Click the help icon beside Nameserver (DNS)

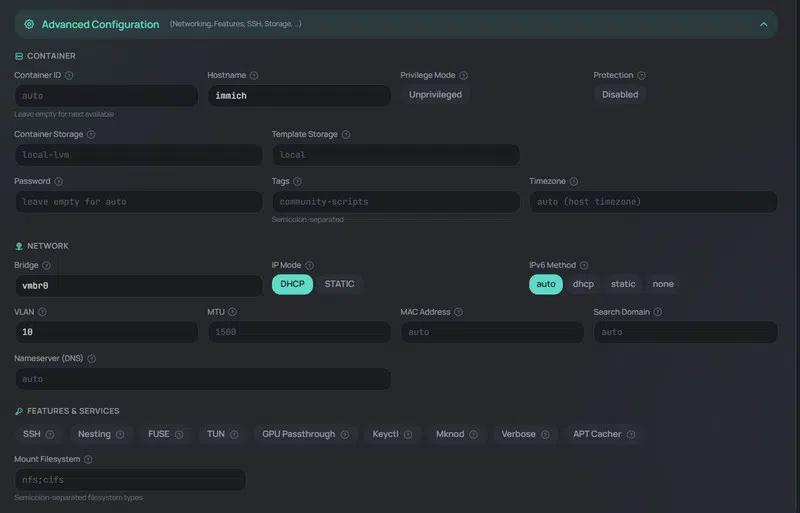click(x=91, y=358)
